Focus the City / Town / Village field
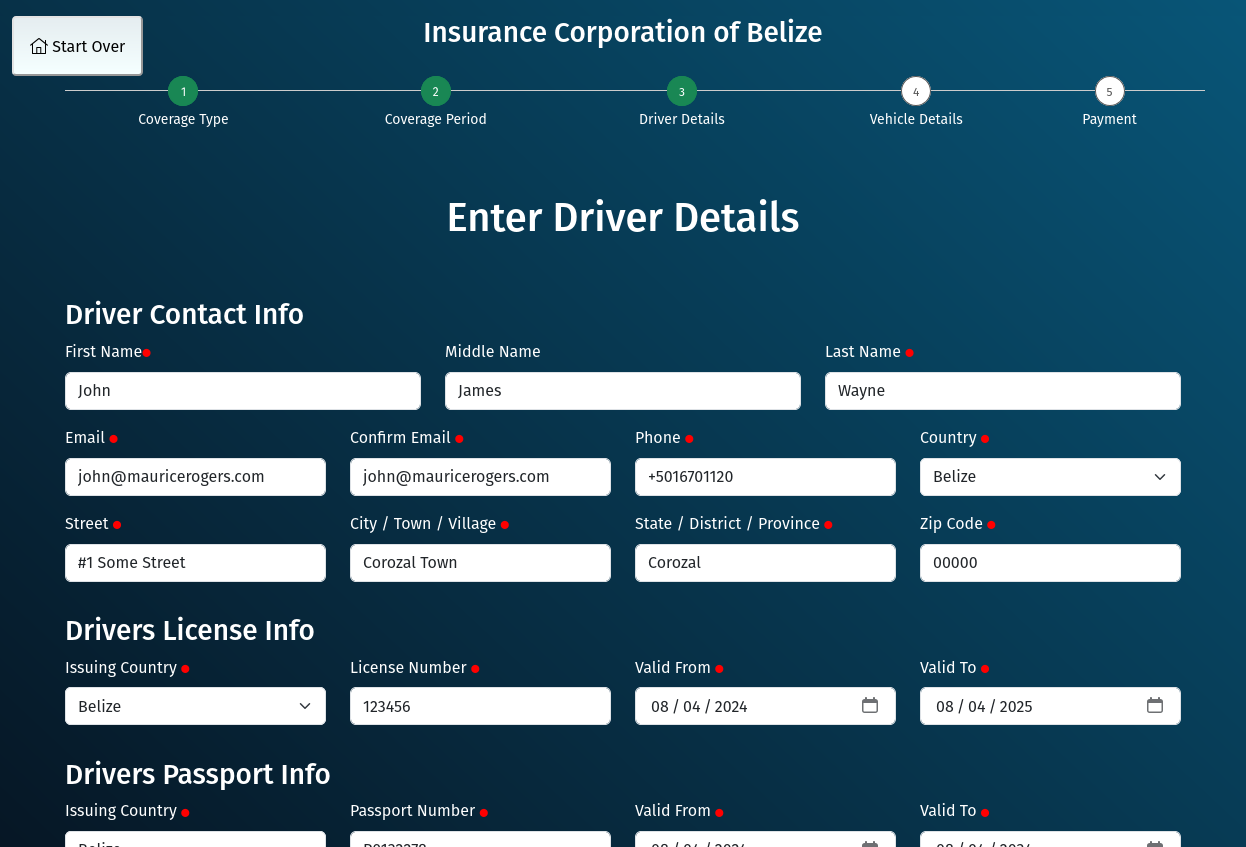The image size is (1246, 847). [x=480, y=563]
